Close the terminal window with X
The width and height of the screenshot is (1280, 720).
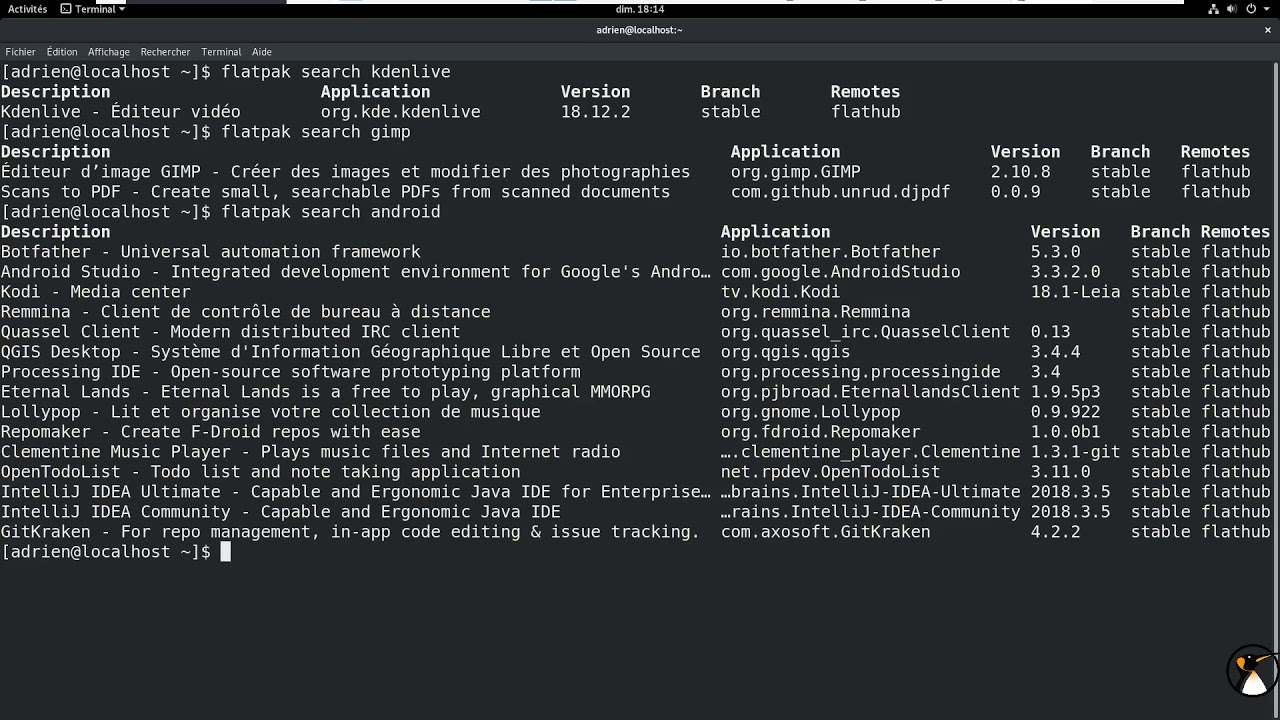pyautogui.click(x=1268, y=30)
